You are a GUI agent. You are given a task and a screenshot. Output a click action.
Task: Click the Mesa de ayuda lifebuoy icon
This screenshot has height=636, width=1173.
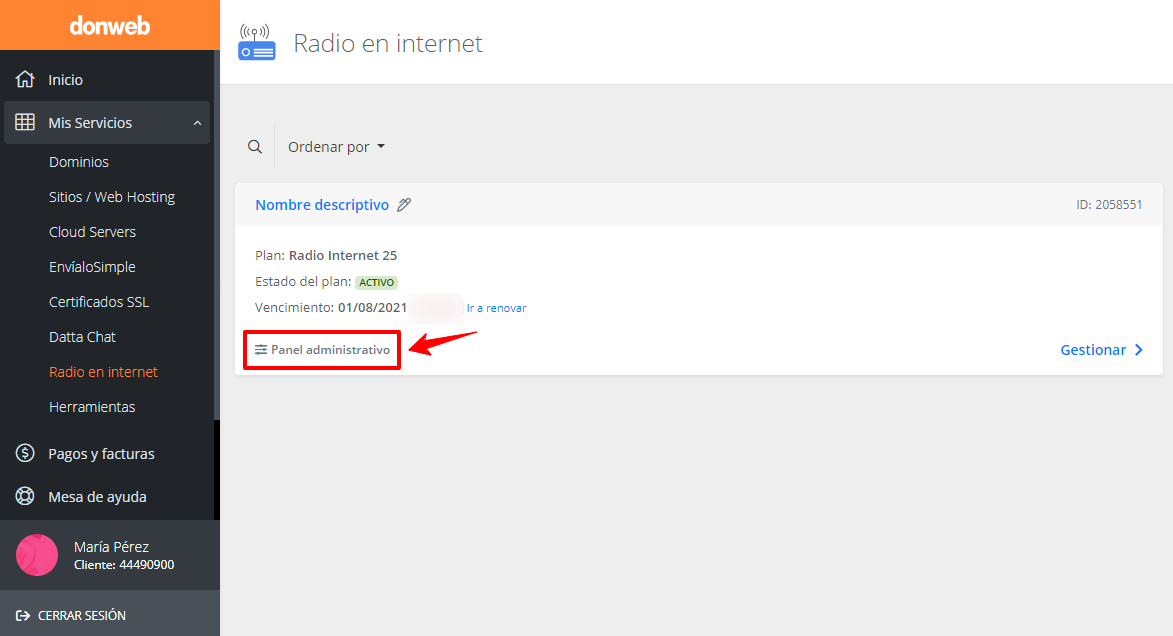25,496
